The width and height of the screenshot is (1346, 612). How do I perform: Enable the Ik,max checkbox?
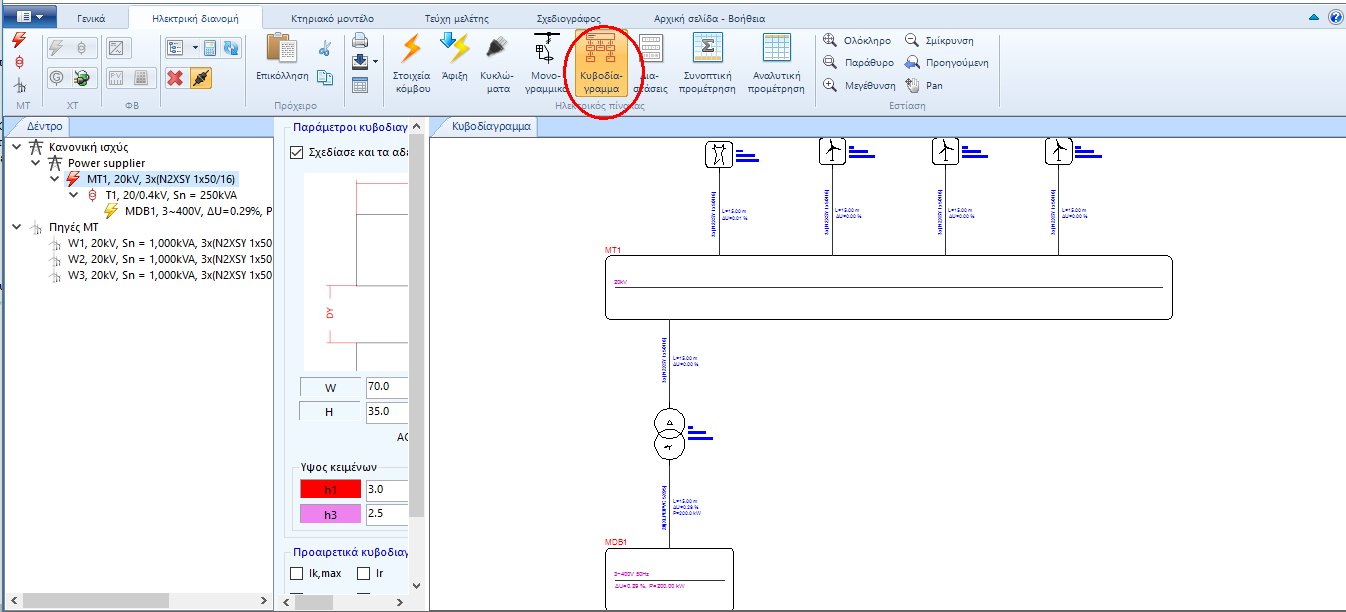(296, 573)
